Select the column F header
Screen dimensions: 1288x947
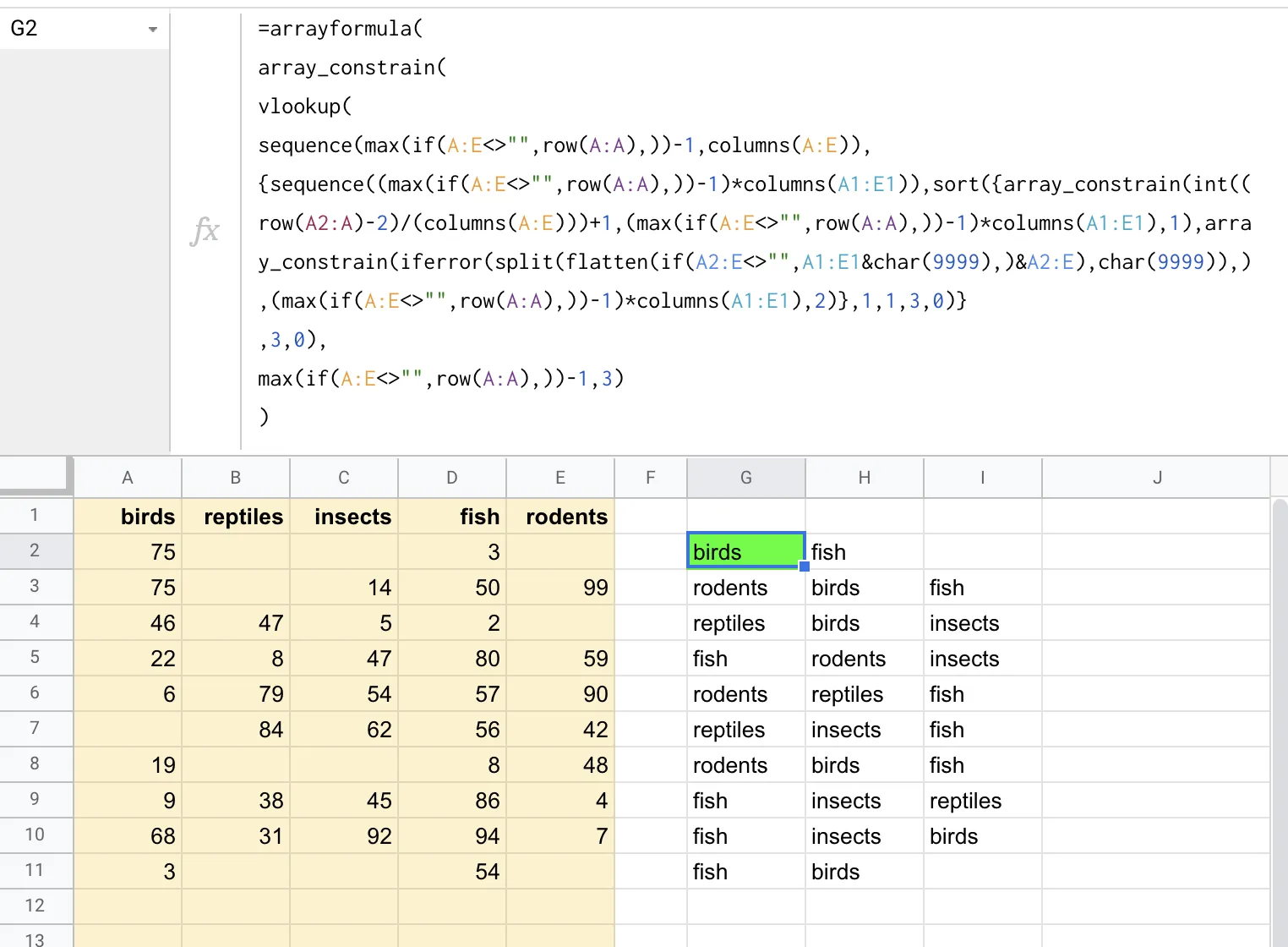click(x=650, y=478)
